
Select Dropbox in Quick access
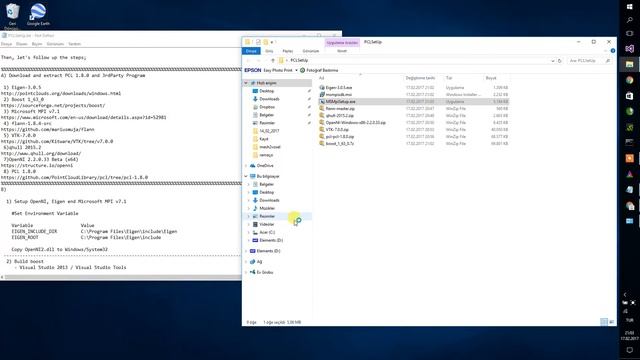267,107
